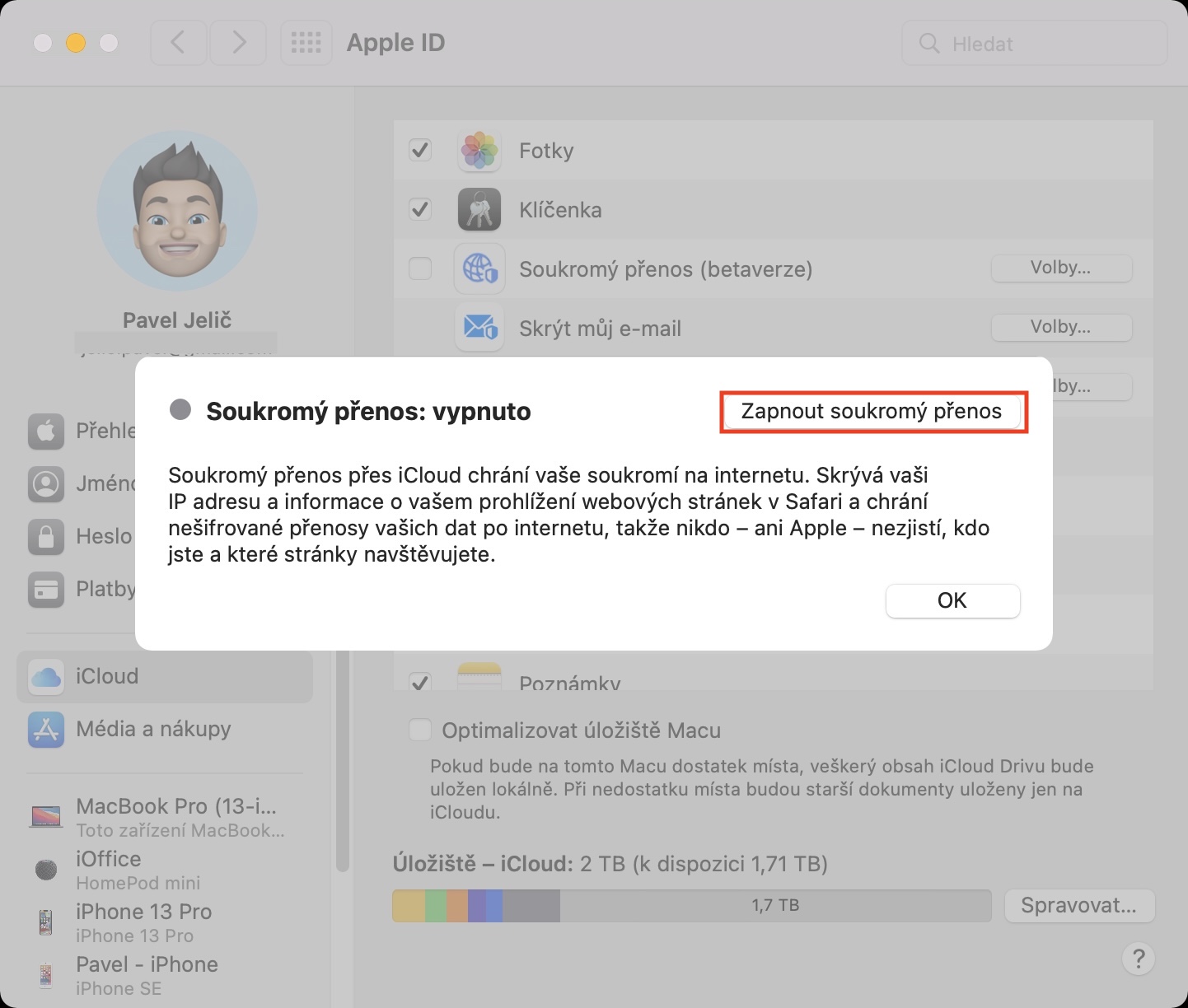This screenshot has width=1188, height=1008.
Task: Click the sidebar scrollbar
Action: pos(343,761)
